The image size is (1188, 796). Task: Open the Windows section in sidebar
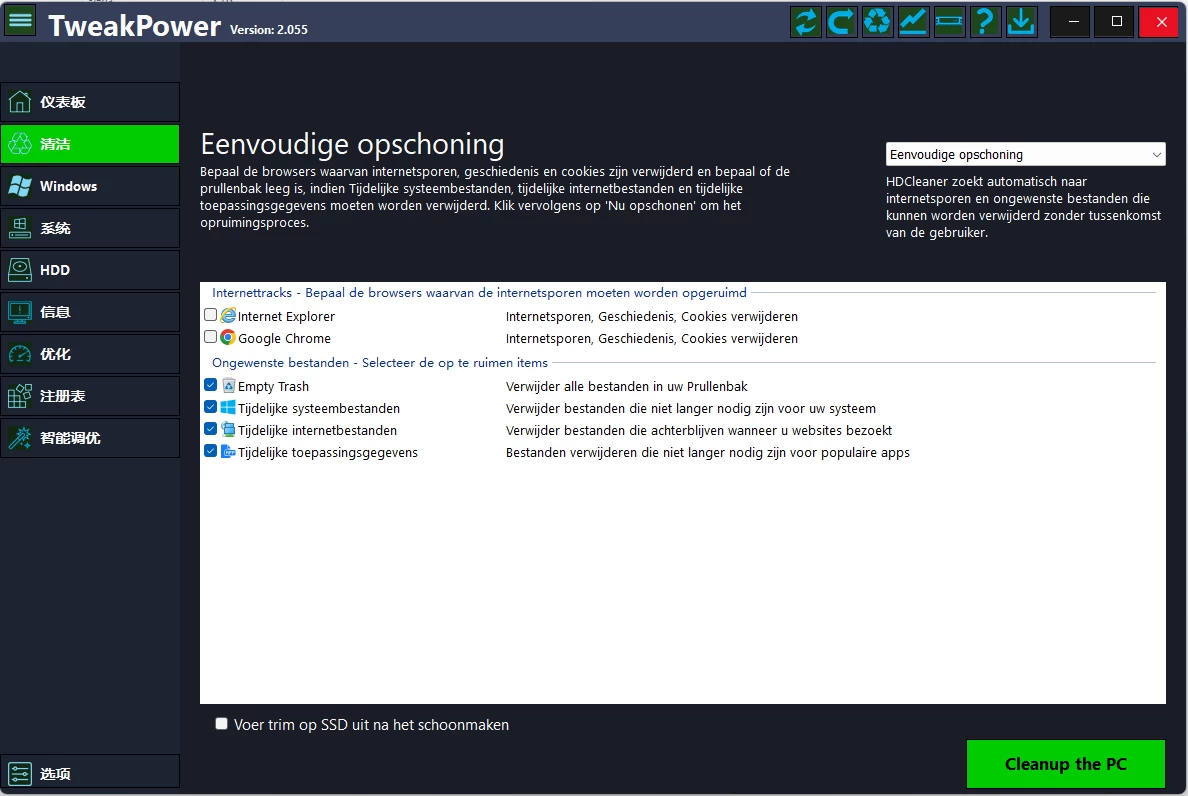(90, 186)
